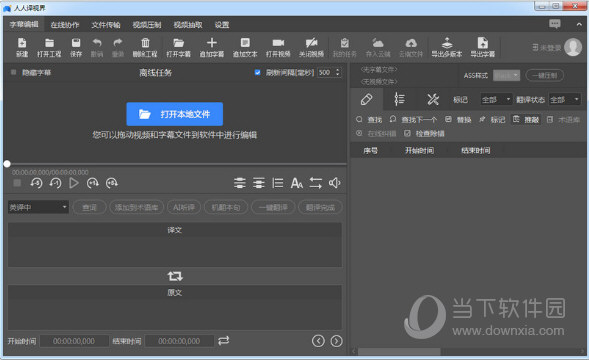Click the 一键压制 button
Screen dimensions: 589x360
[544, 76]
